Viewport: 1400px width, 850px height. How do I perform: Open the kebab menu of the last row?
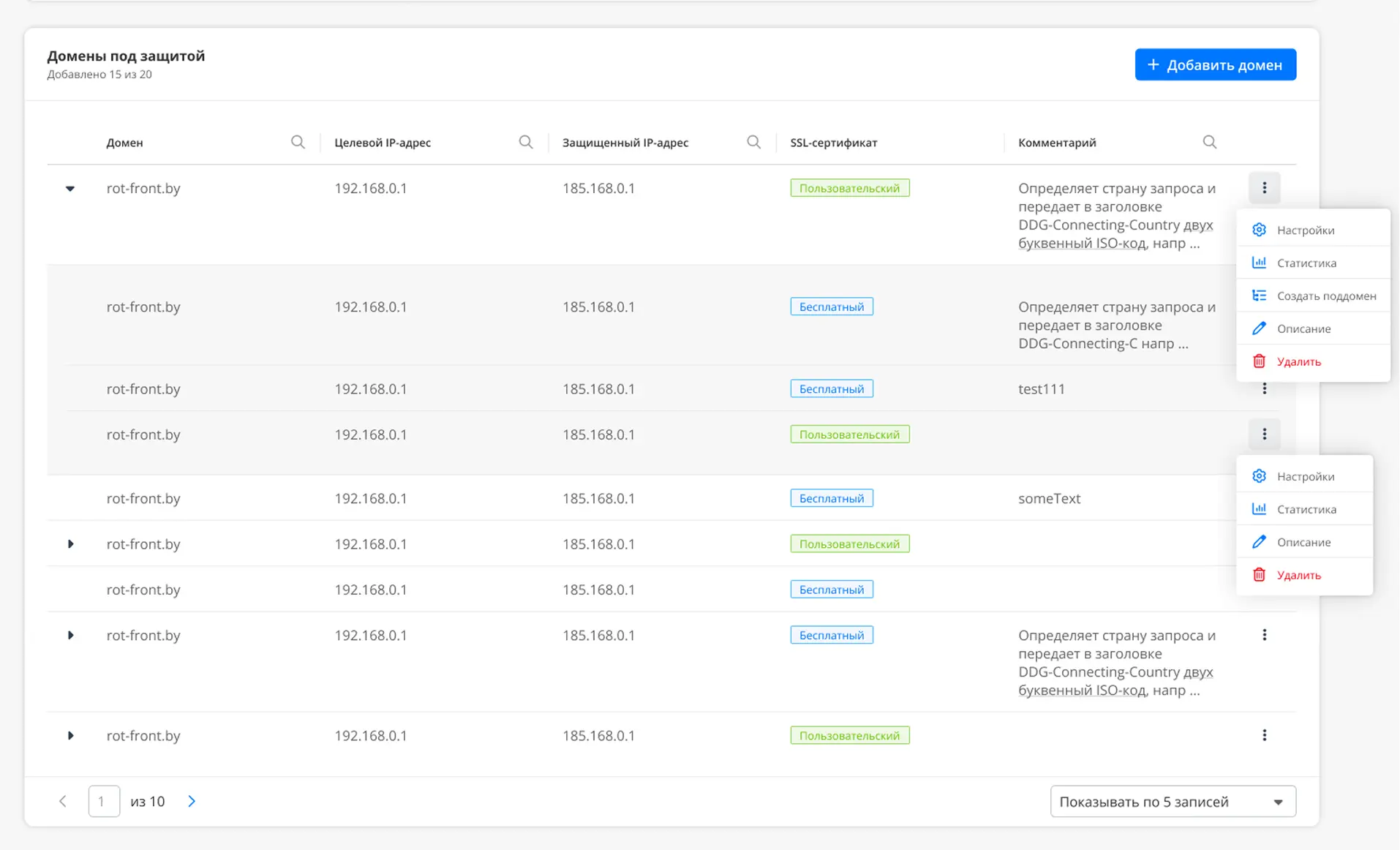click(1264, 735)
